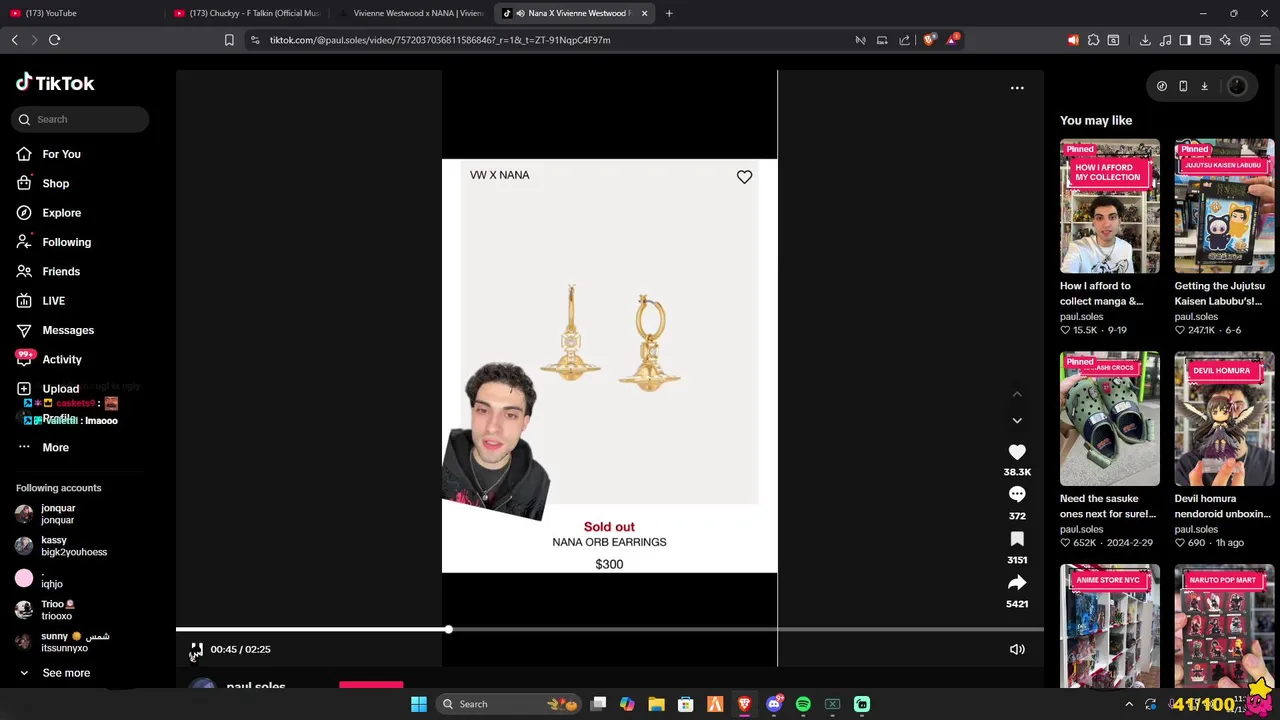
Task: Open 'Need the sasuke ones' crocs video
Action: (1110, 418)
